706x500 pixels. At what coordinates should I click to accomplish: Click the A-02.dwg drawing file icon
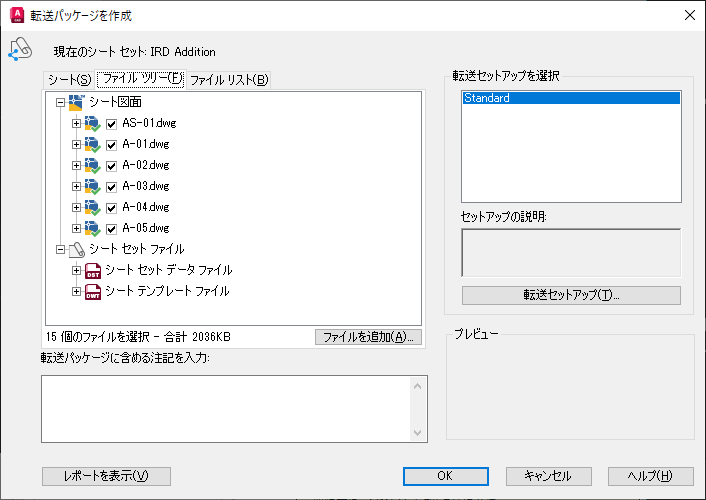click(92, 165)
